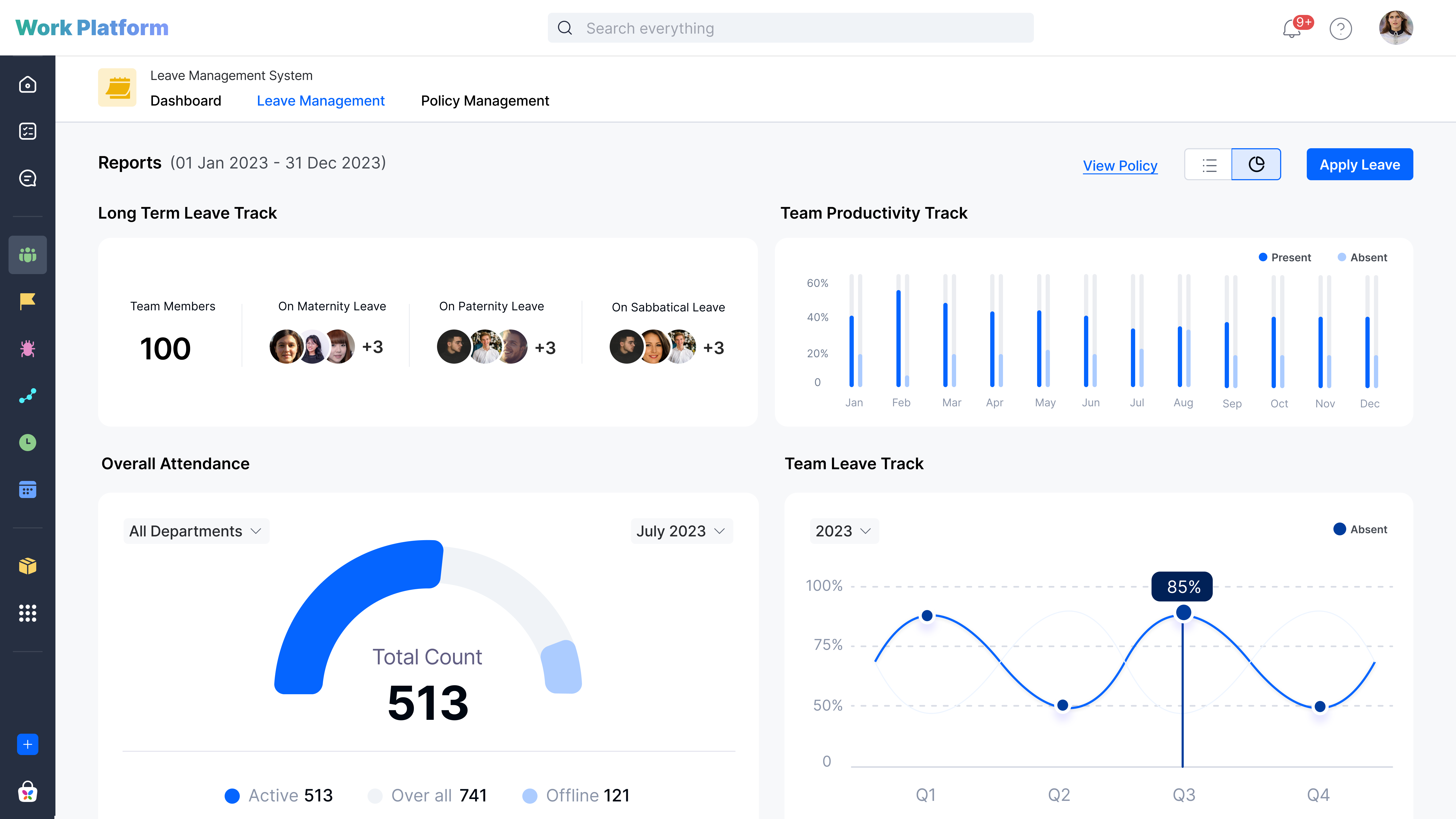
Task: Open the yellow package box sidebar icon
Action: coord(27,566)
